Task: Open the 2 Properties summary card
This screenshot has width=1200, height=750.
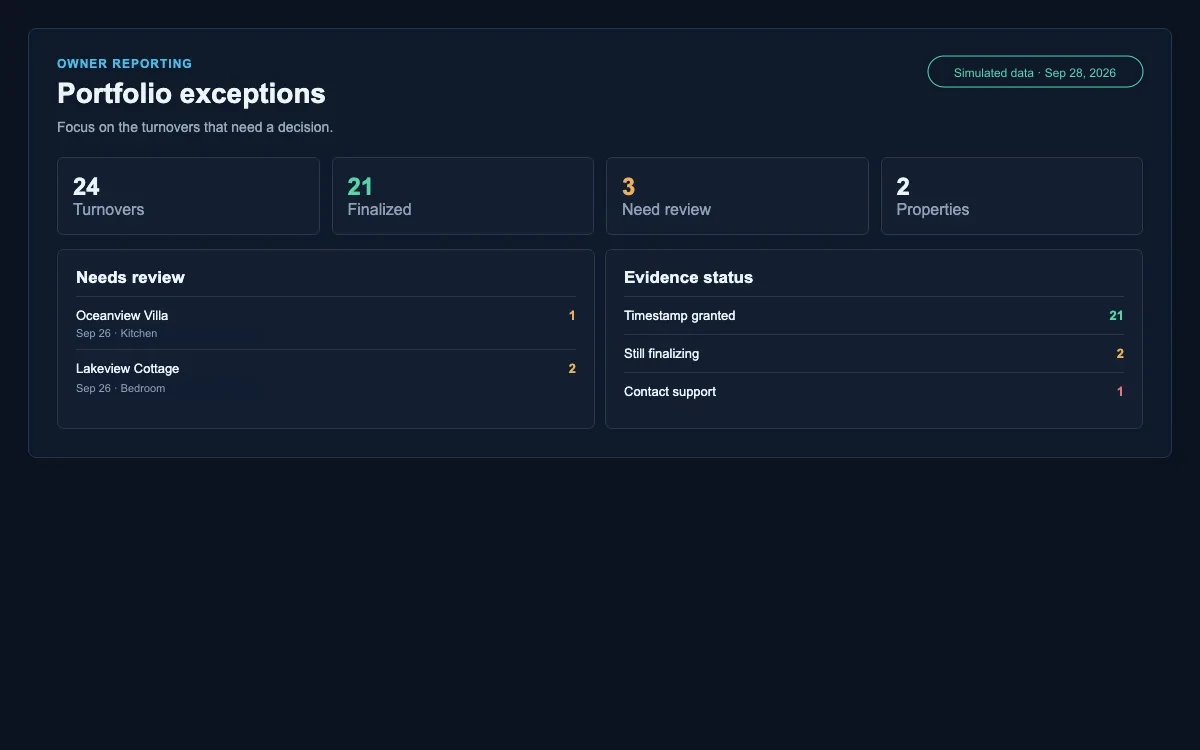Action: coord(1012,196)
